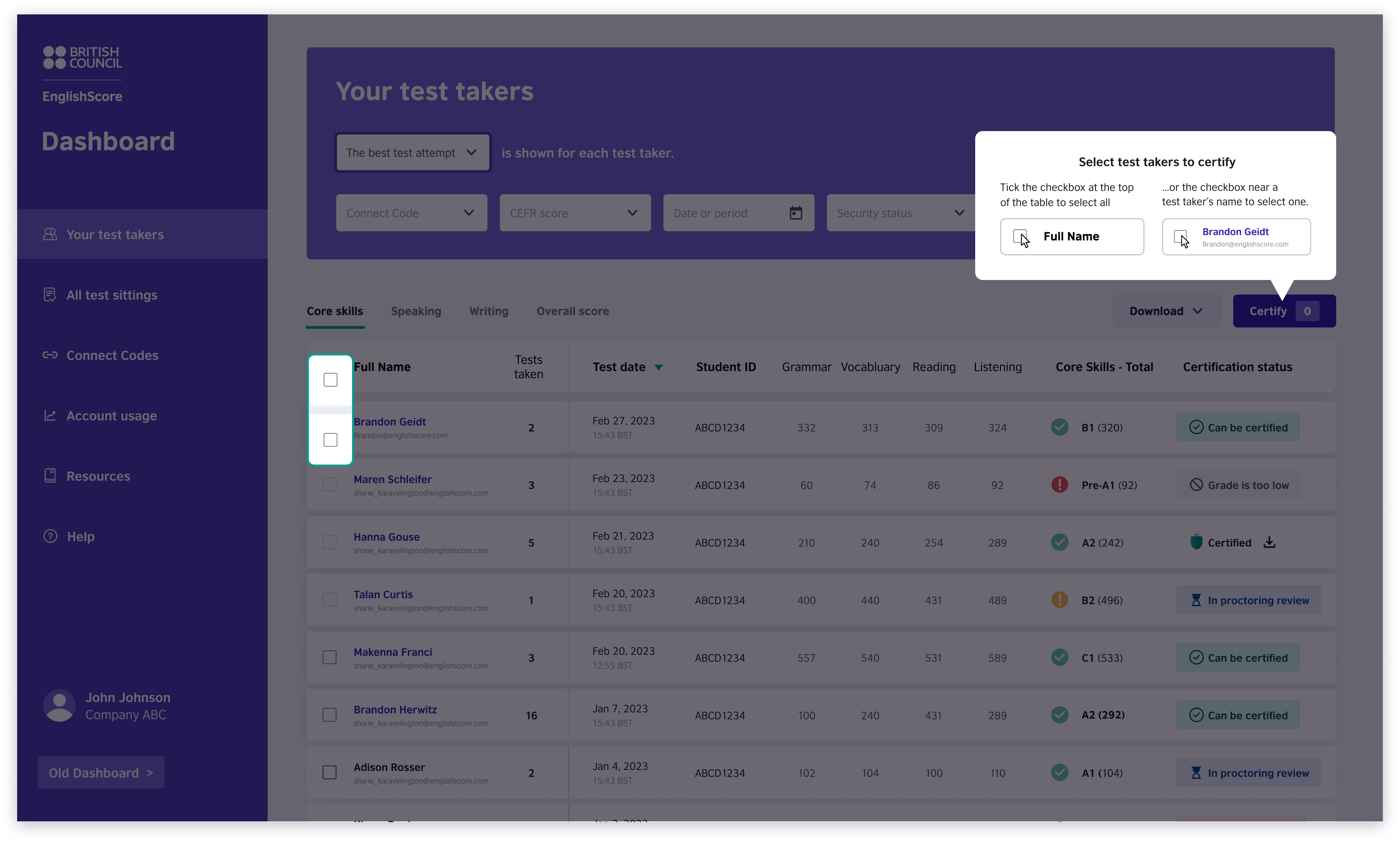The height and width of the screenshot is (842, 1400).
Task: Switch to the Core skills tab
Action: point(335,311)
